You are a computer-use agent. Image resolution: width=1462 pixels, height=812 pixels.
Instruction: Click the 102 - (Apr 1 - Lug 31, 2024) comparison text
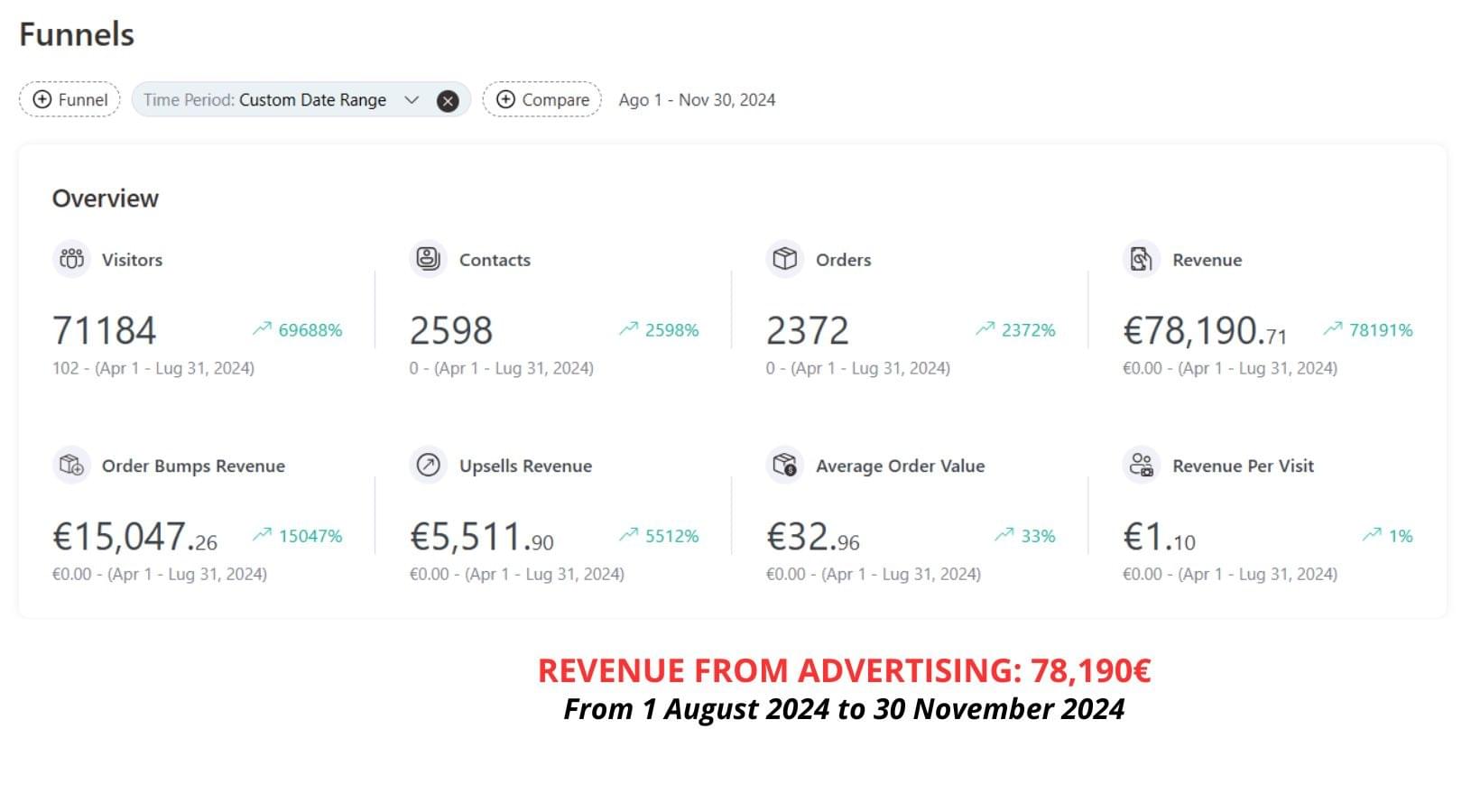pyautogui.click(x=153, y=368)
